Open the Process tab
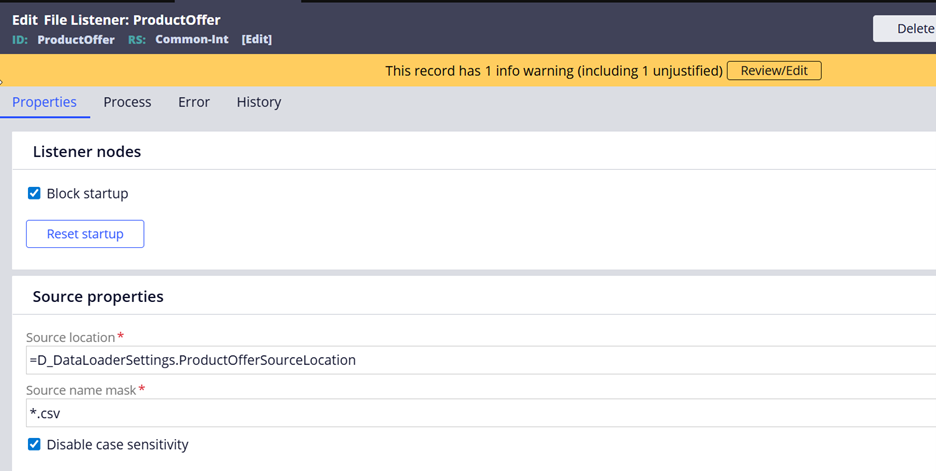This screenshot has height=471, width=936. pyautogui.click(x=127, y=102)
